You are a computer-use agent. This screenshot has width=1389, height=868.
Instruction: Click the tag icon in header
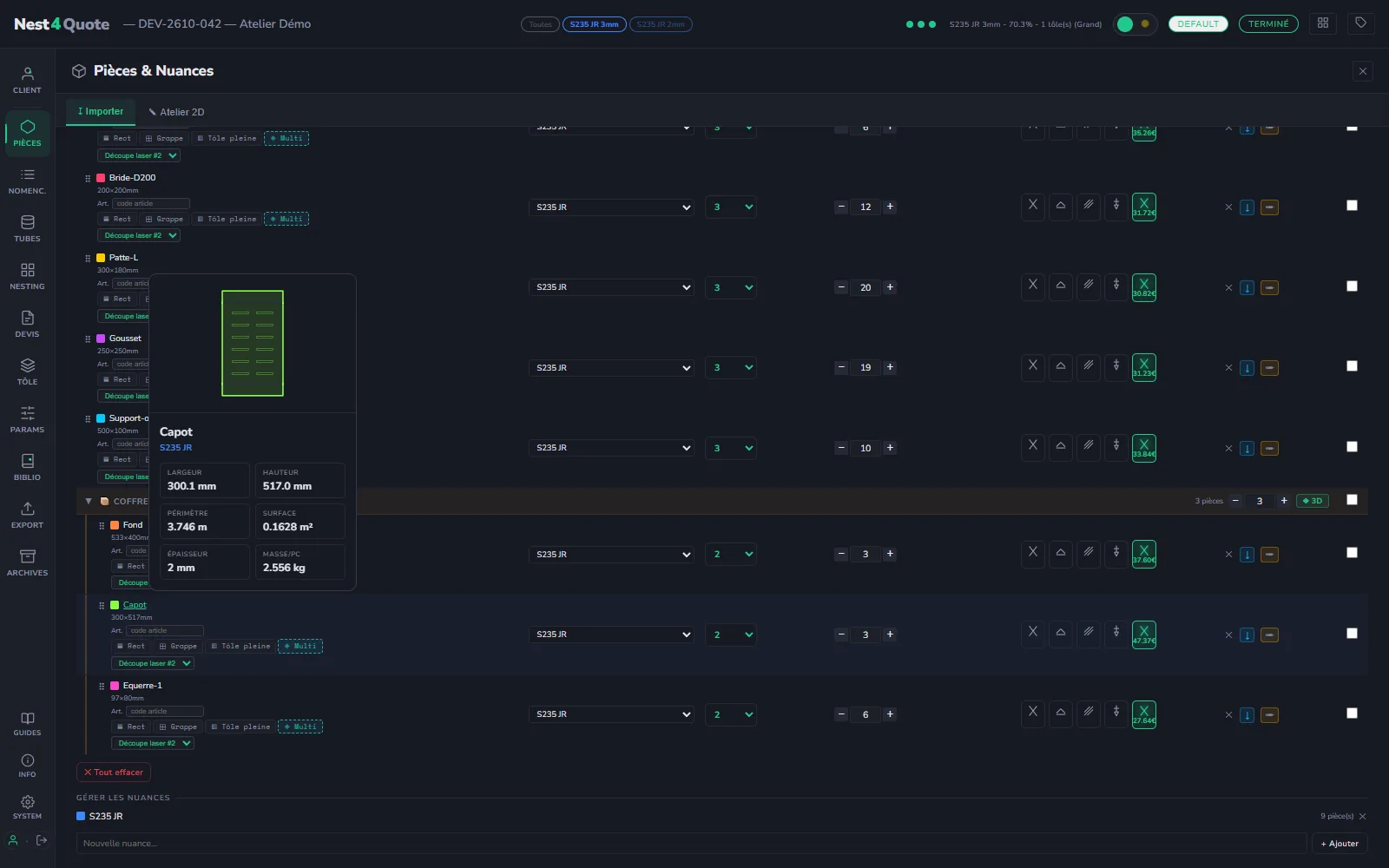coord(1361,23)
